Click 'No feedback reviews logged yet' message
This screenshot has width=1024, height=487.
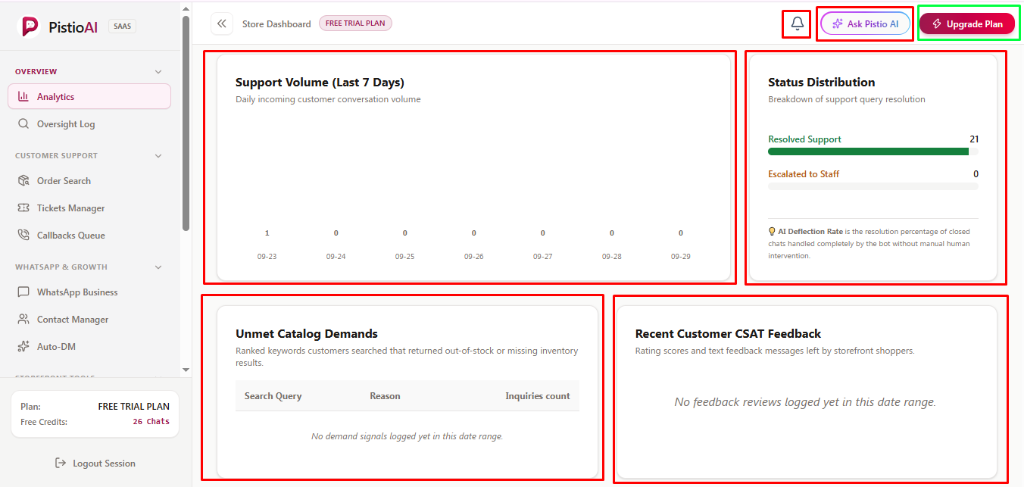805,402
